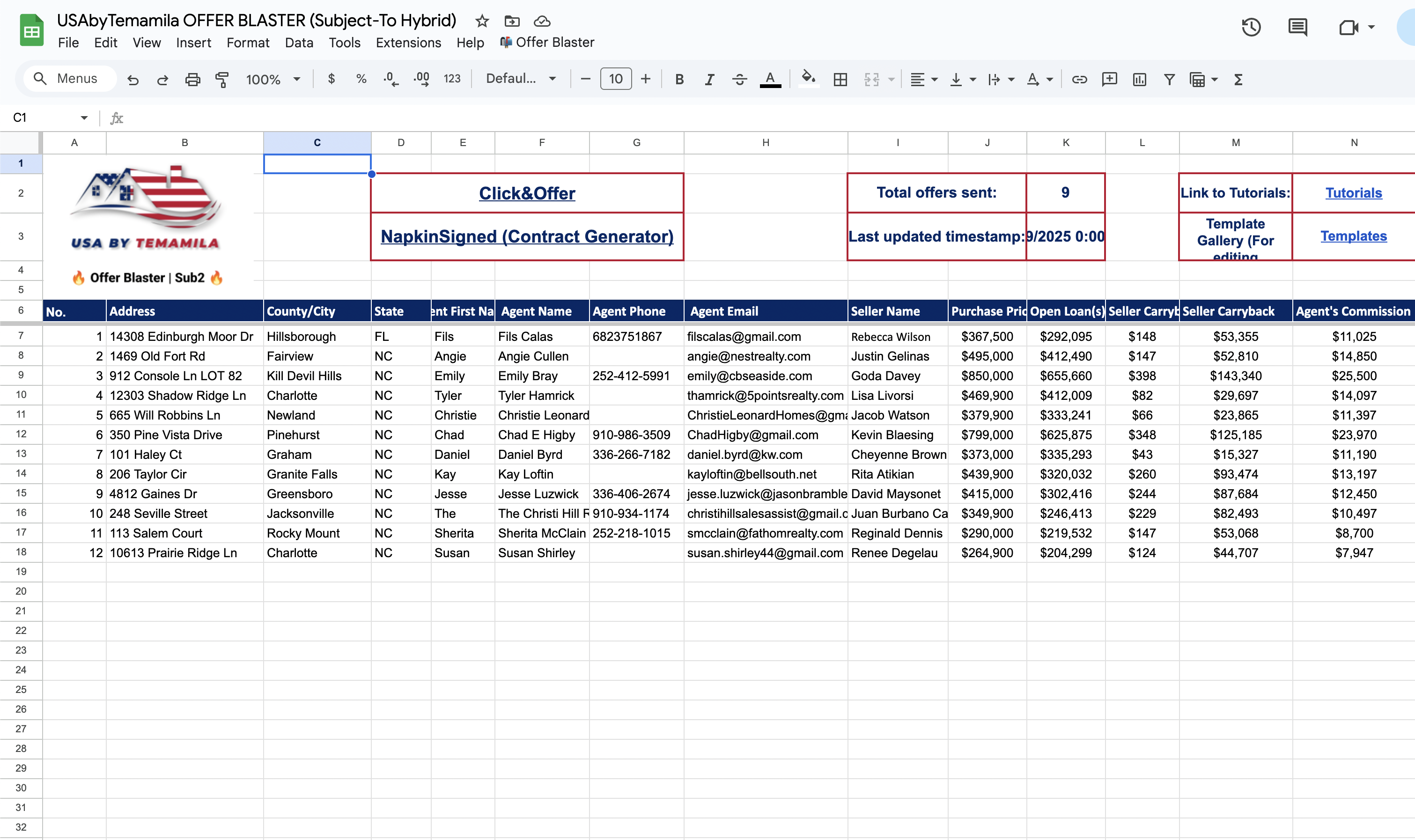The width and height of the screenshot is (1415, 840).
Task: Click the Insert chart icon
Action: (1139, 80)
